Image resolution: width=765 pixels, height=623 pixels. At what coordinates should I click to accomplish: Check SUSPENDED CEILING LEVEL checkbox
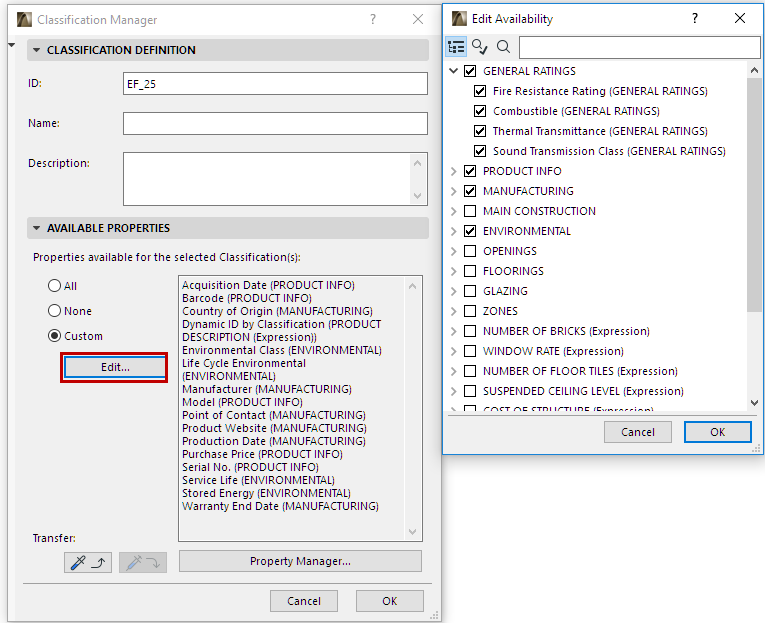click(x=470, y=391)
